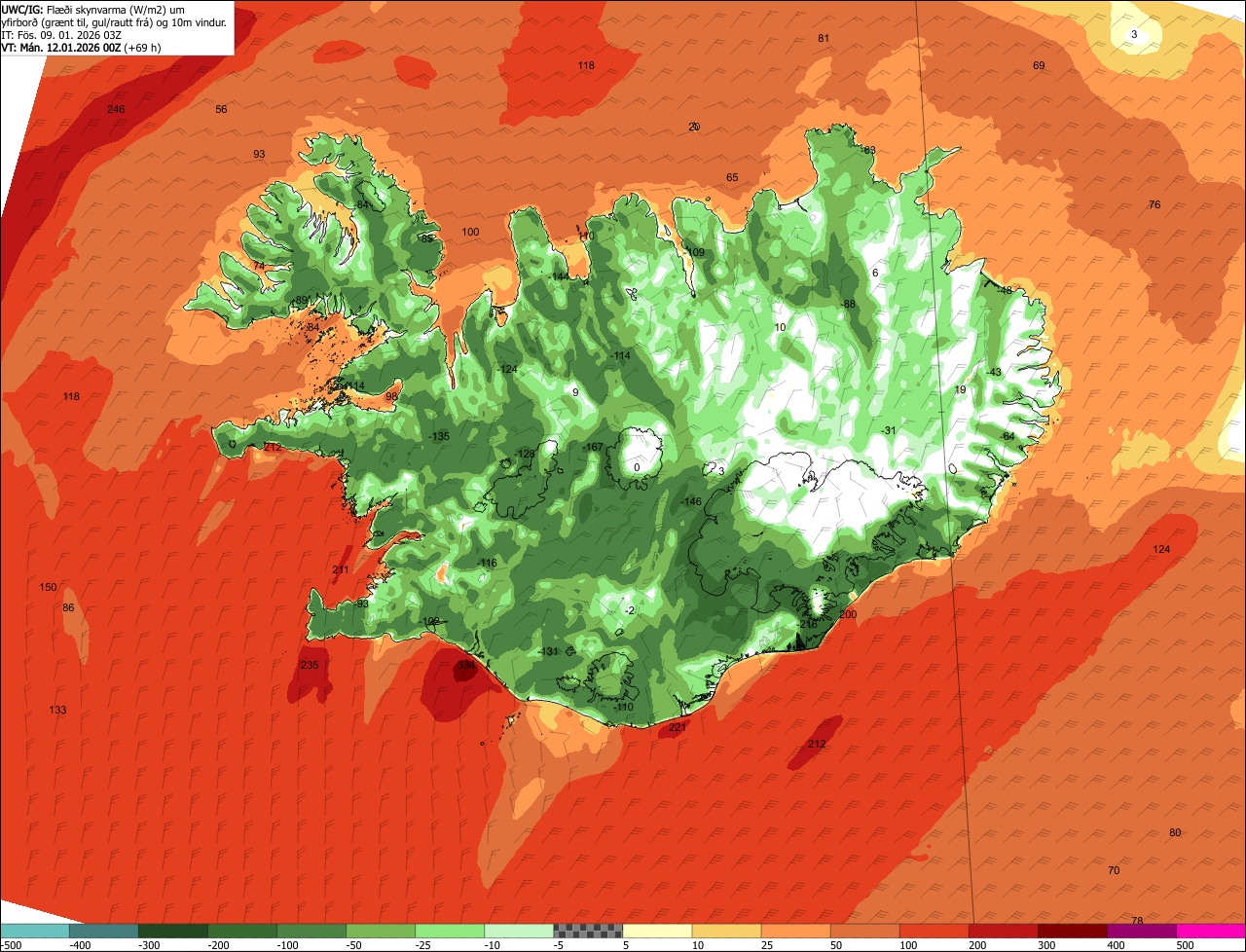Click the map value '-167'

pos(593,447)
